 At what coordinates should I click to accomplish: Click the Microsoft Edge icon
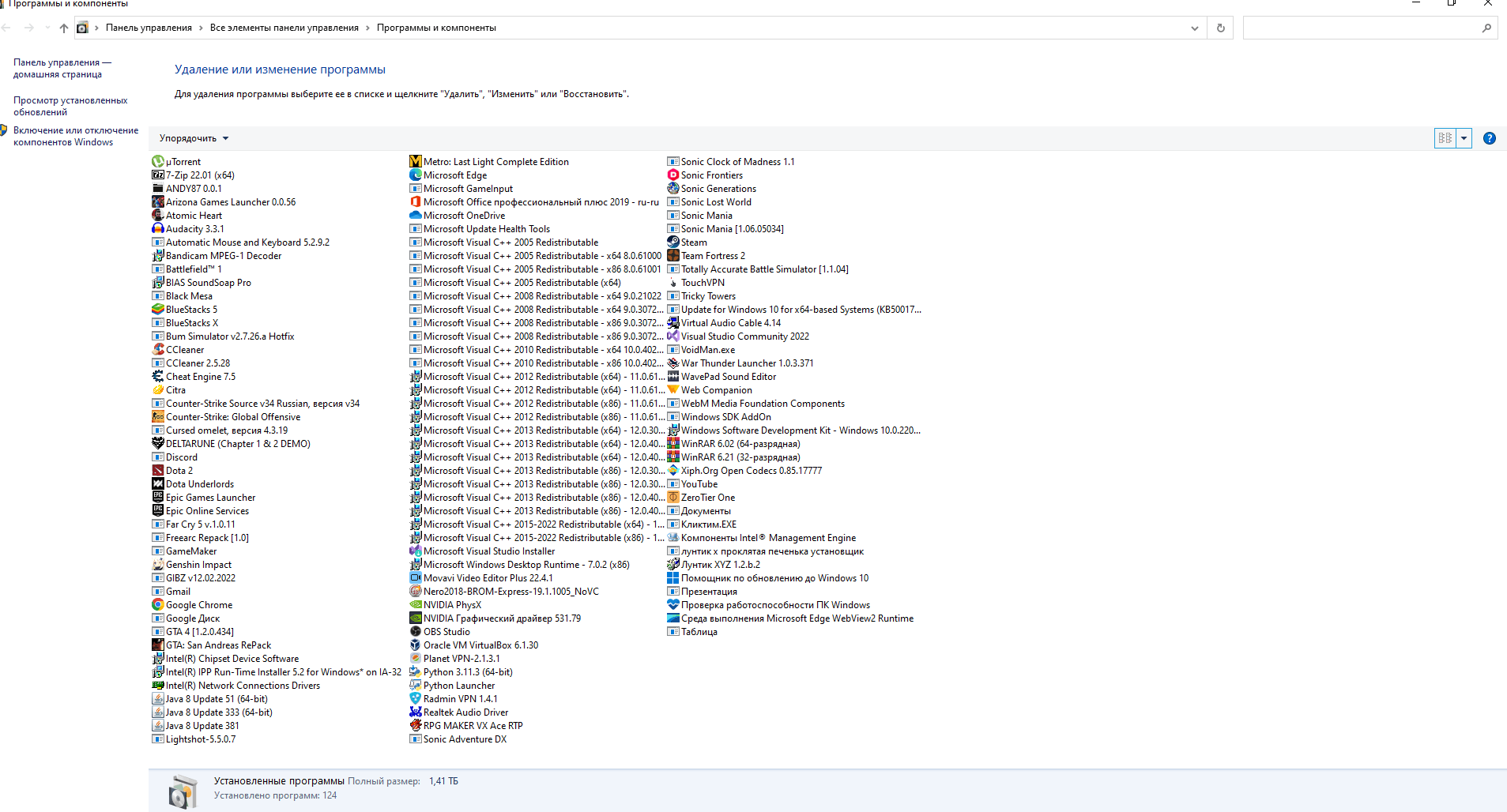(x=416, y=175)
